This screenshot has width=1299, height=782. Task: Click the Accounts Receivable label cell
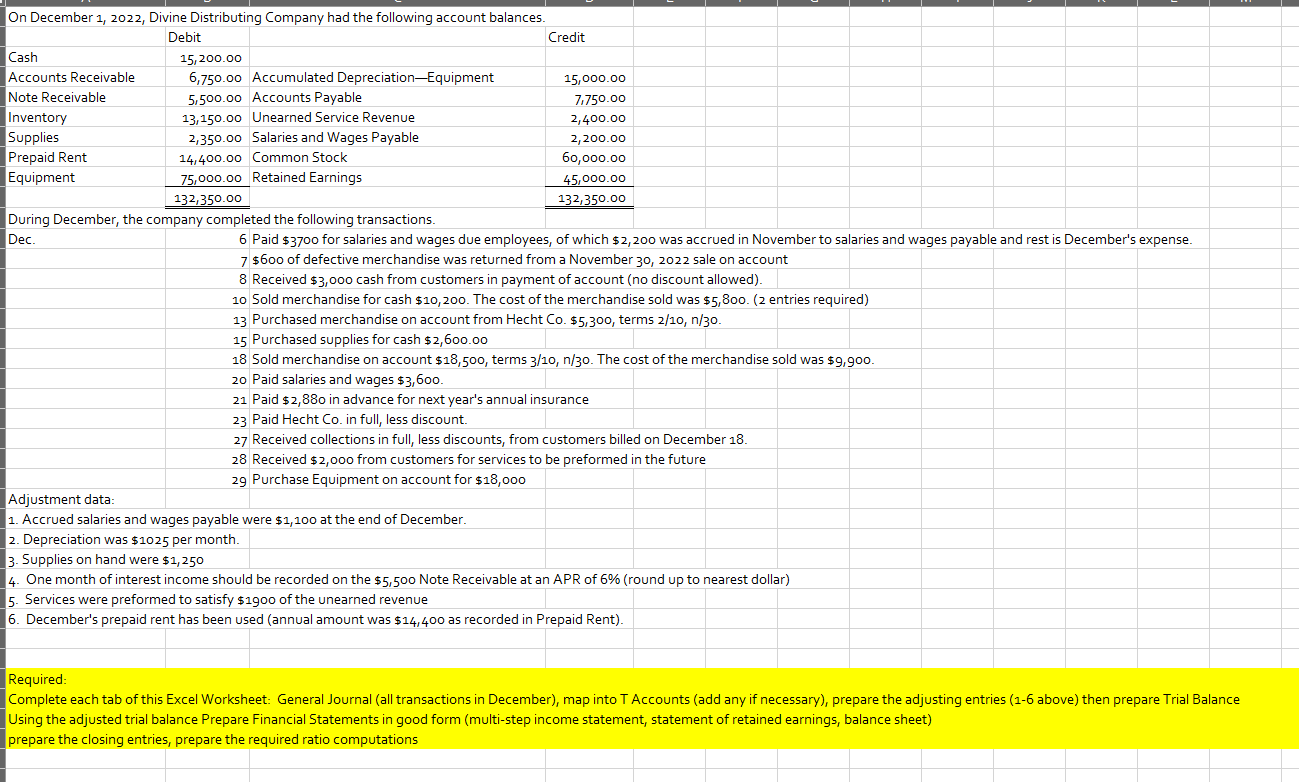pos(71,77)
